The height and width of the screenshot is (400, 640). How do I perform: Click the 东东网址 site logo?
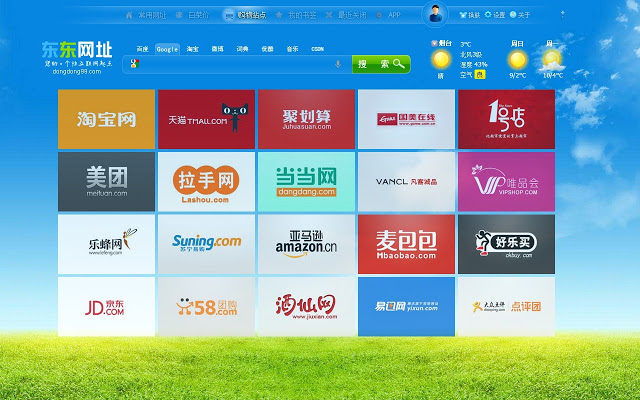(x=77, y=50)
